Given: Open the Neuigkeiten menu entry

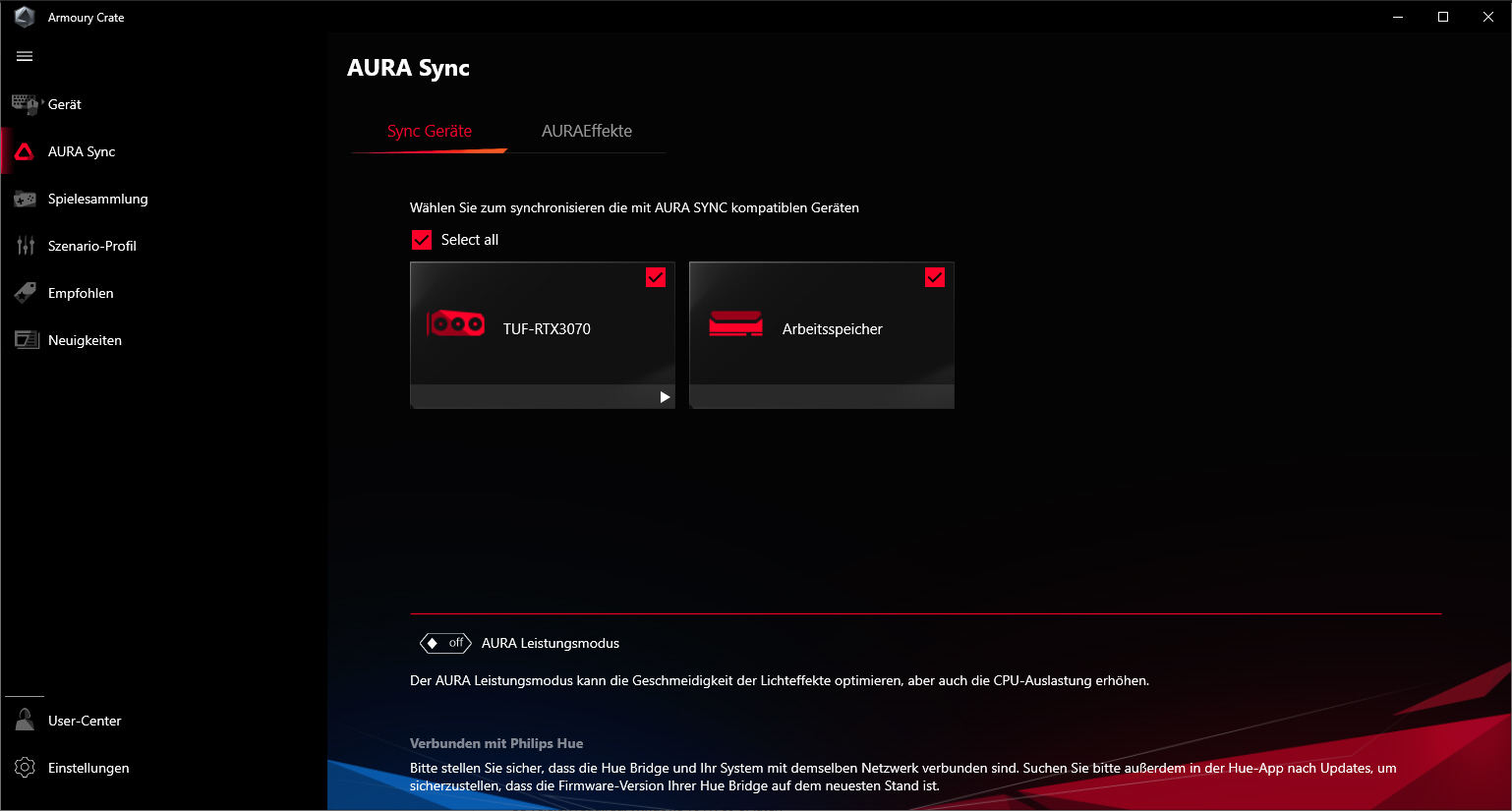Looking at the screenshot, I should pyautogui.click(x=163, y=340).
